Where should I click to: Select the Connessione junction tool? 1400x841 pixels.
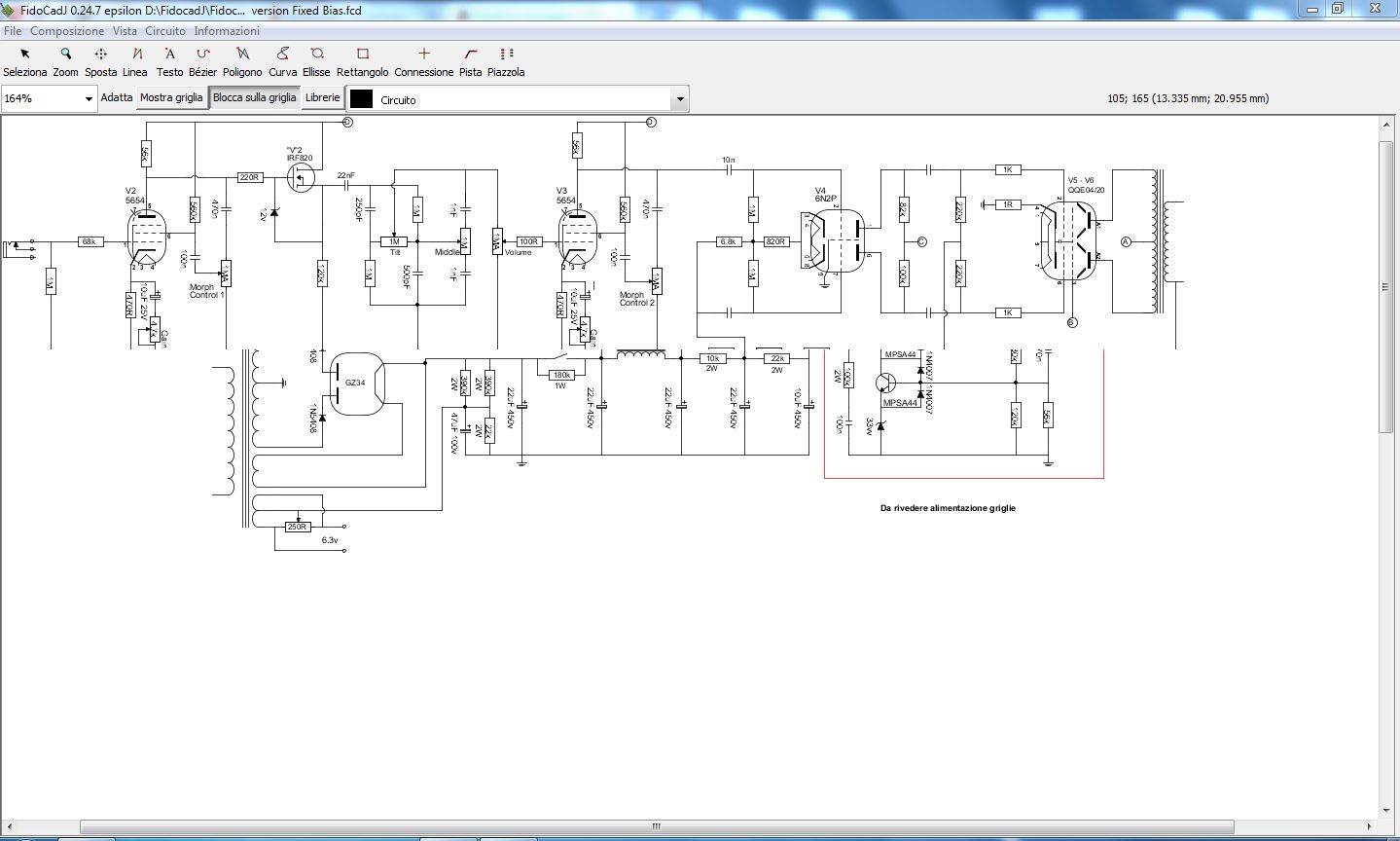[x=423, y=61]
